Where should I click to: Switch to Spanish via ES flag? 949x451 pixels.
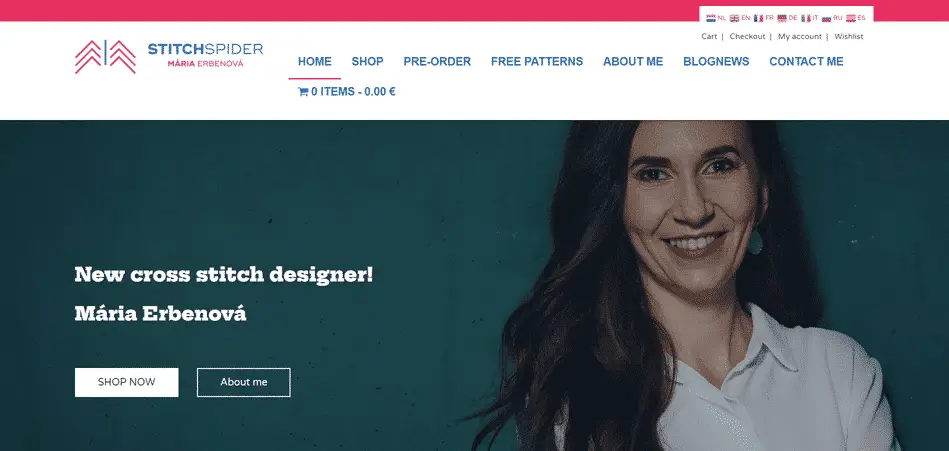(855, 18)
